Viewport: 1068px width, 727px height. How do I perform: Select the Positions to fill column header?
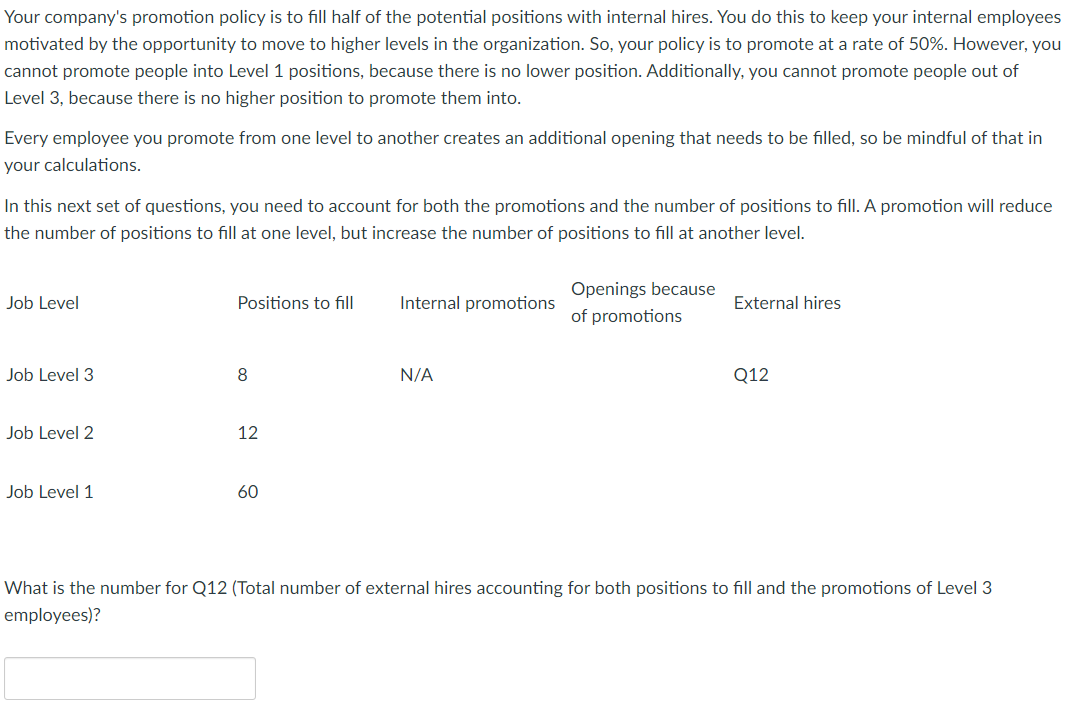(x=295, y=303)
